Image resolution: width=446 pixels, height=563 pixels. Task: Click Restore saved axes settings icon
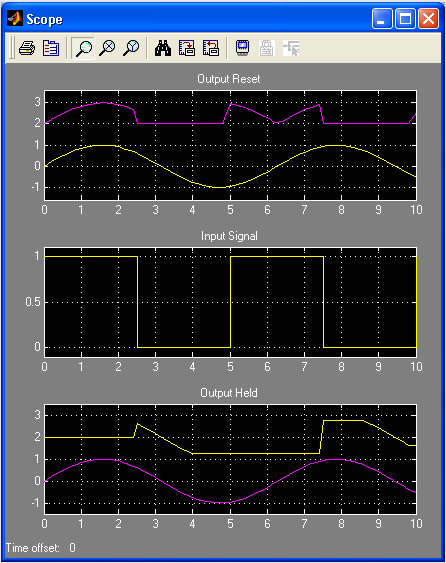[x=211, y=48]
